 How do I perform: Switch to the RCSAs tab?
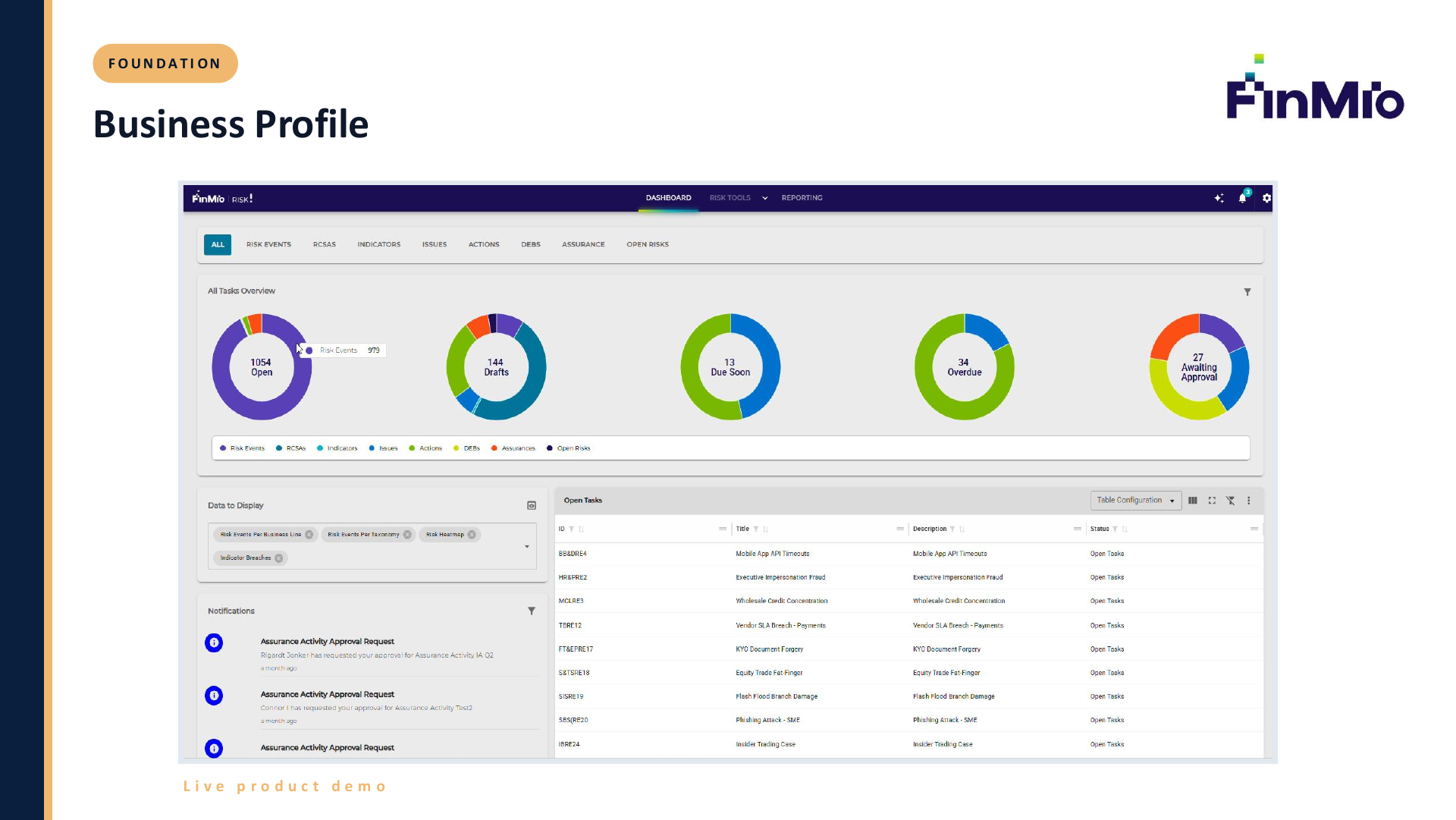point(324,245)
